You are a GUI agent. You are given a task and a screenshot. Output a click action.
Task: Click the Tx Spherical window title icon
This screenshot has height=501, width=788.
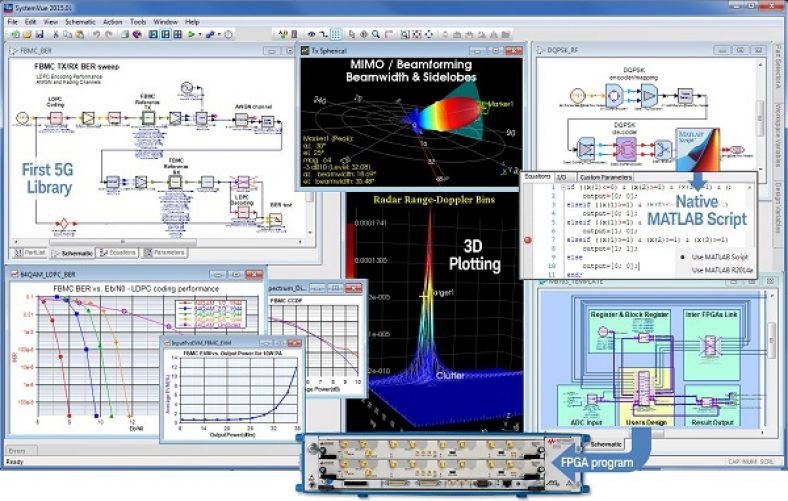point(305,51)
